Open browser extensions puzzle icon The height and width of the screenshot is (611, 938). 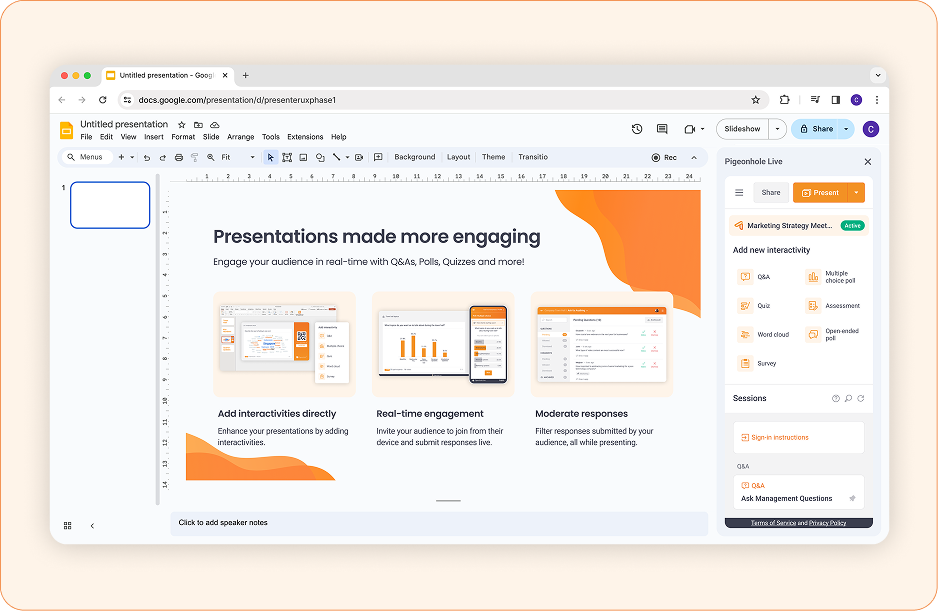point(784,100)
